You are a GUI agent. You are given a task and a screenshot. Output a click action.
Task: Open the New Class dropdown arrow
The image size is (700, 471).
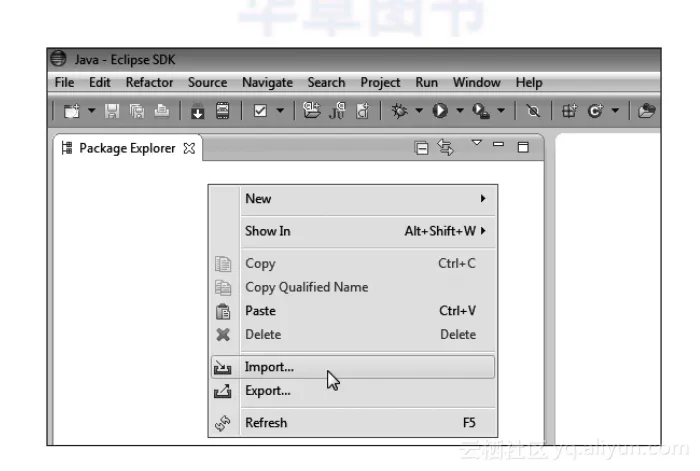pyautogui.click(x=615, y=110)
